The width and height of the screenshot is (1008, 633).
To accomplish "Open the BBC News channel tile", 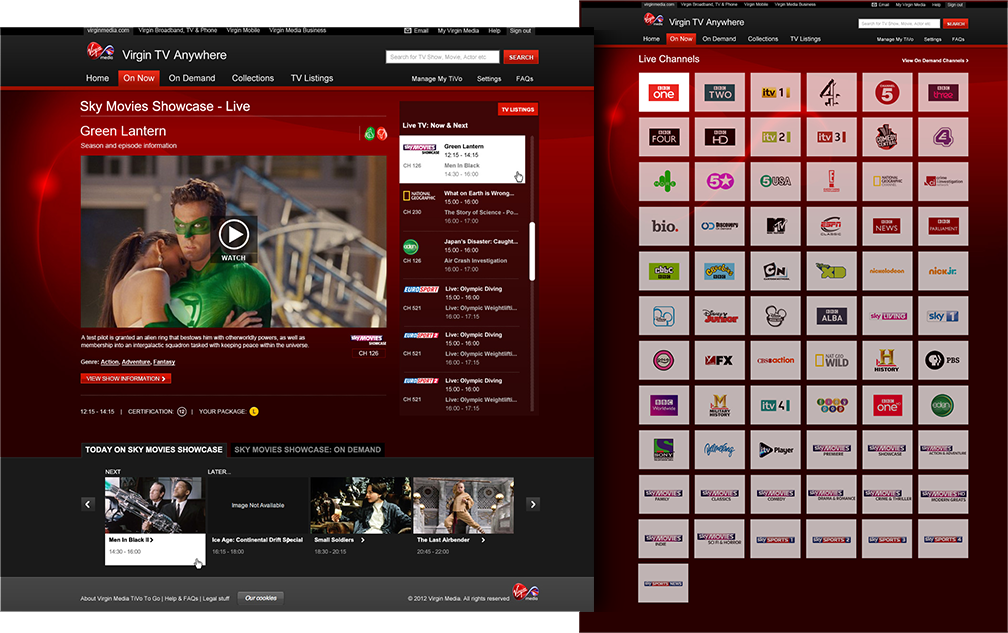I will coord(887,226).
